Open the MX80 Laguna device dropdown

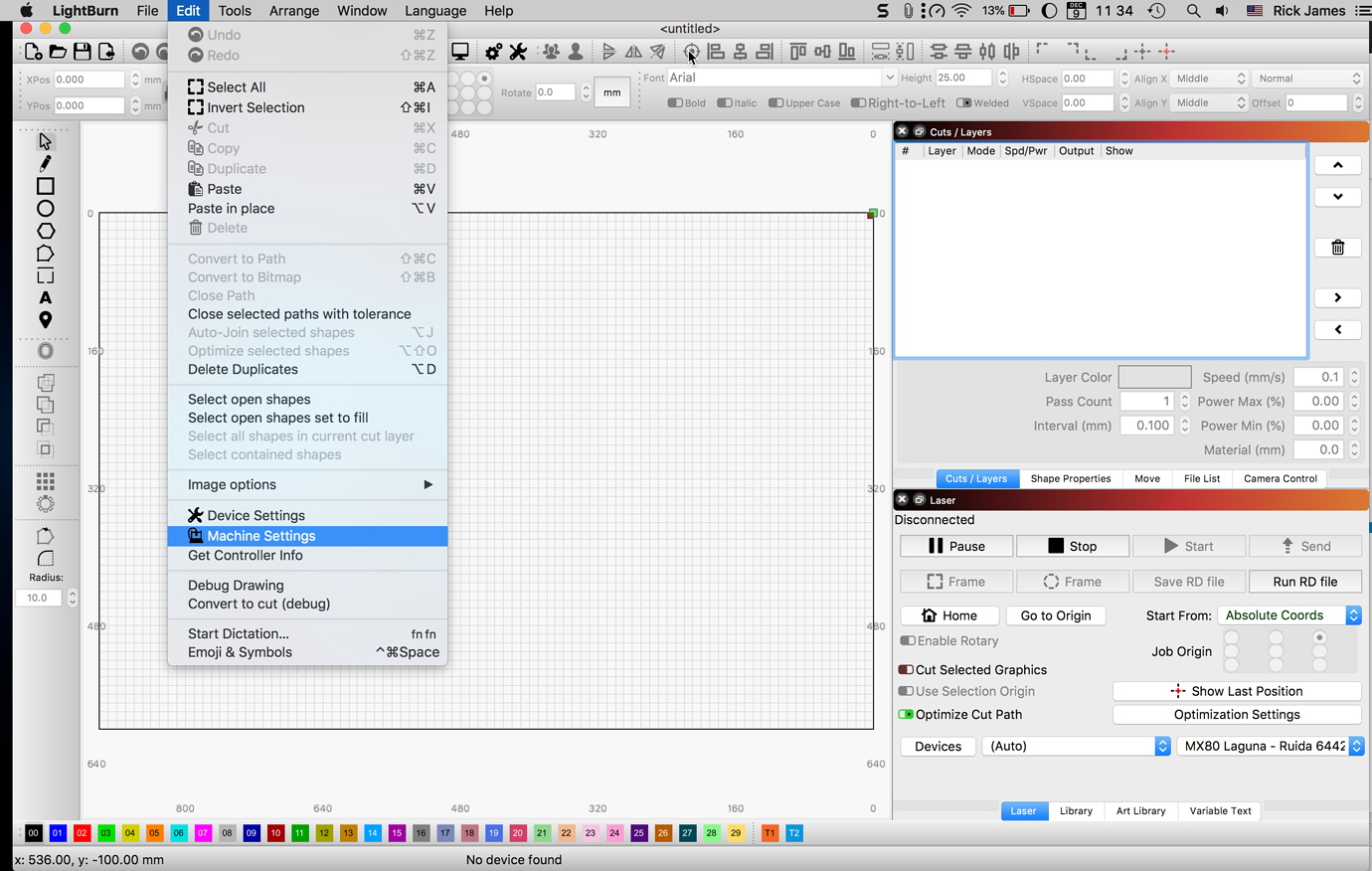click(1270, 747)
